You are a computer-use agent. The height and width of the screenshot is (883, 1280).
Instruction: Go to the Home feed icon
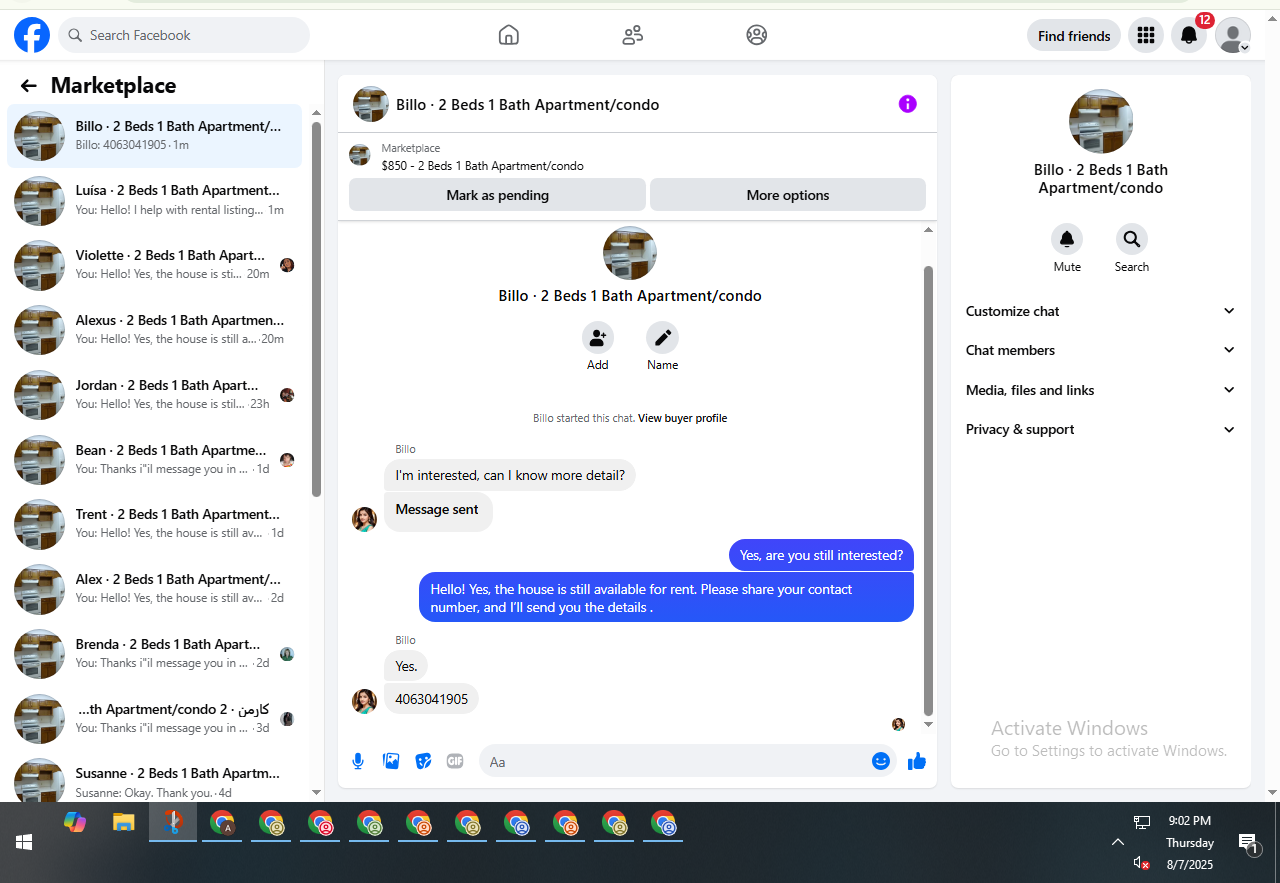[509, 35]
